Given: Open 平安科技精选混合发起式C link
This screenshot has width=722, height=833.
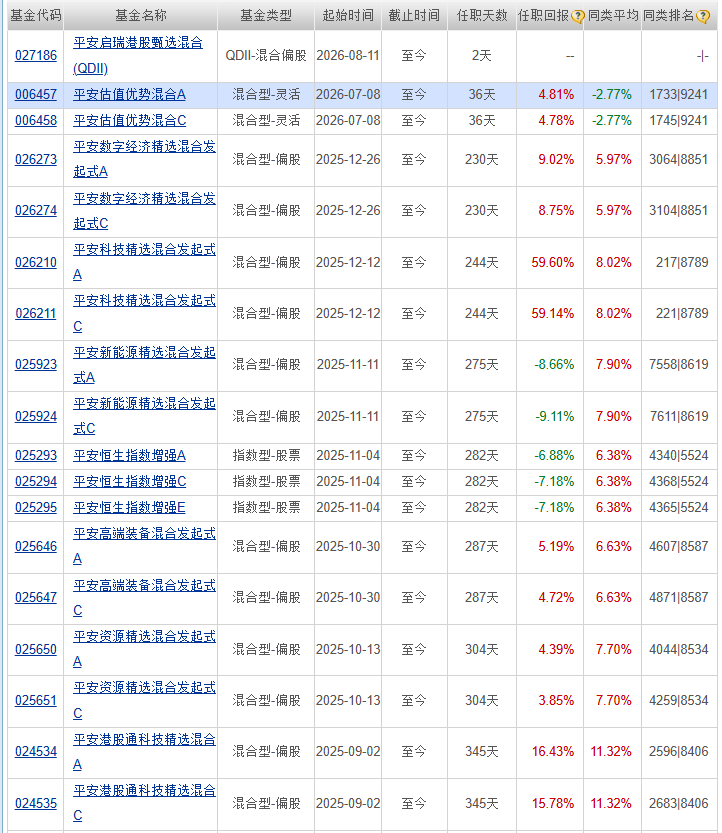Looking at the screenshot, I should pos(145,313).
